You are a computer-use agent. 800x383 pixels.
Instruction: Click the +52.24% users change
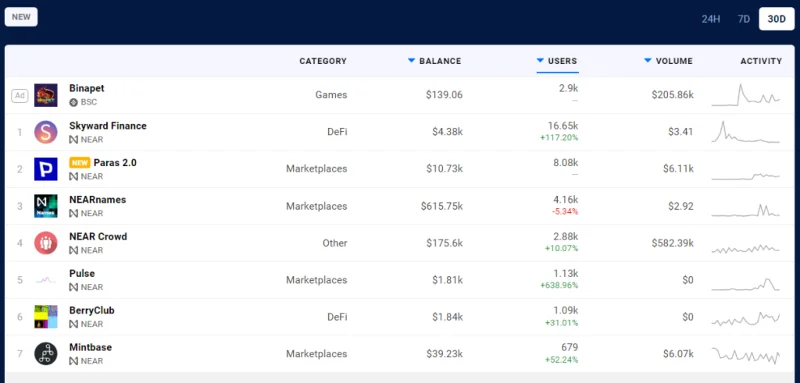tap(562, 360)
